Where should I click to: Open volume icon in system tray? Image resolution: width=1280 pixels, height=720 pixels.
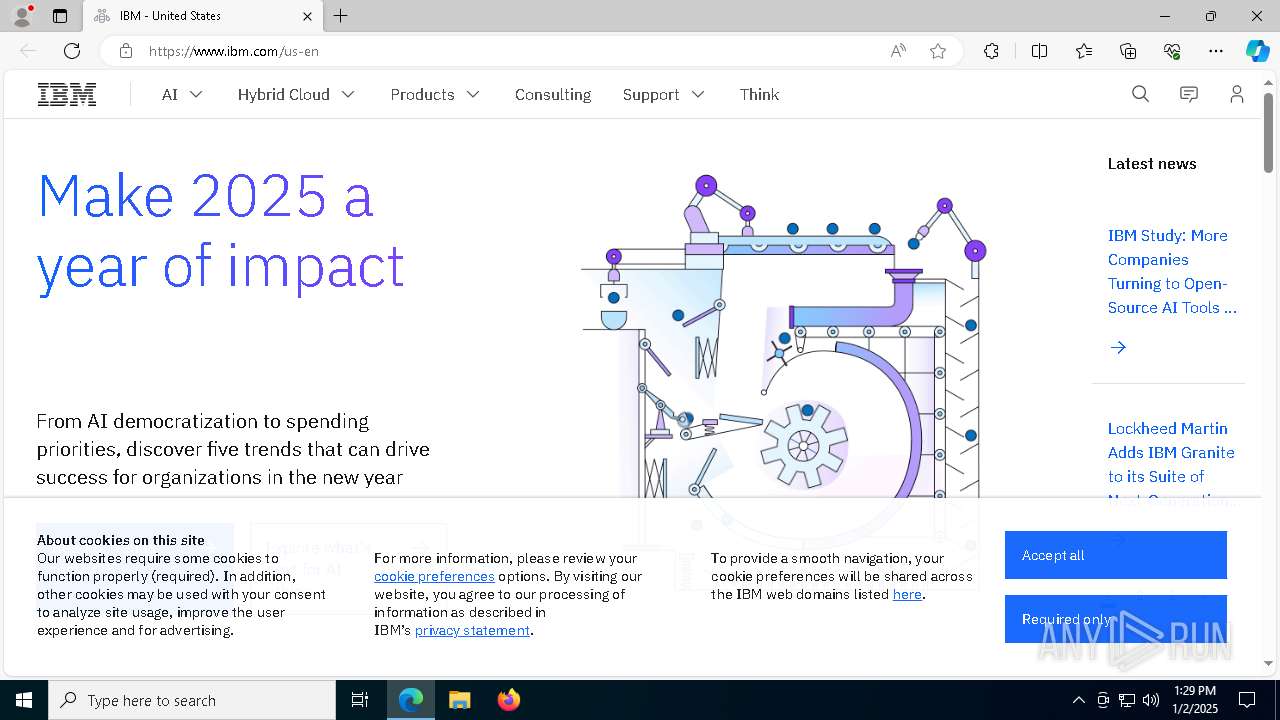(1151, 700)
